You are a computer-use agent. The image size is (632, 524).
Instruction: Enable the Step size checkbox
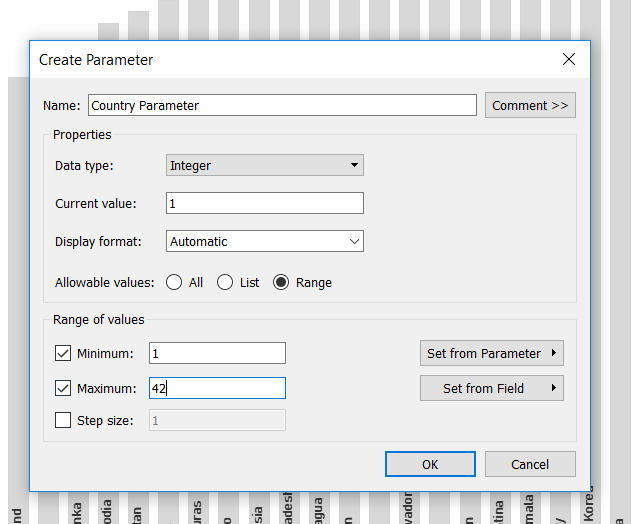(64, 421)
